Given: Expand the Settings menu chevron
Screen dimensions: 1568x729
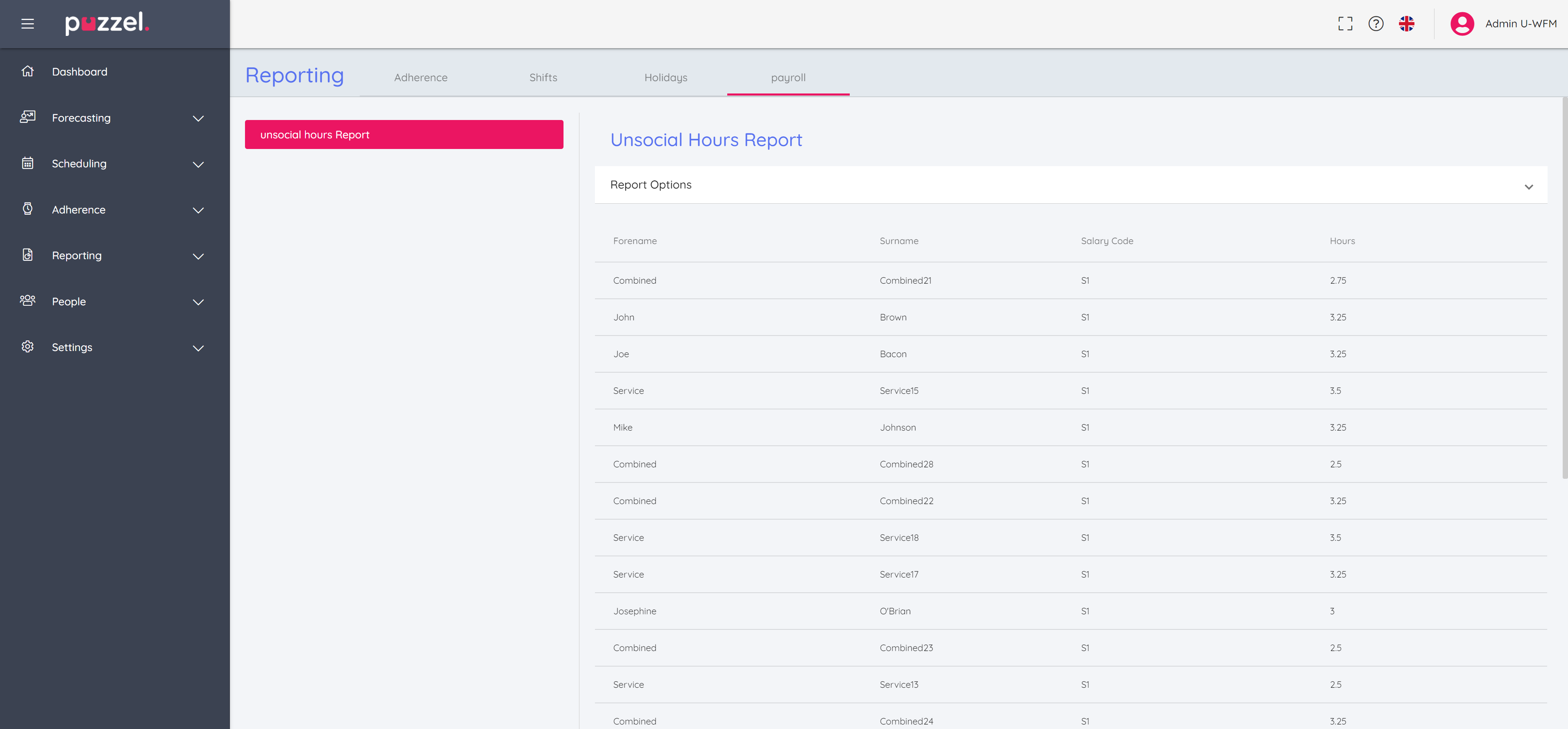Looking at the screenshot, I should (x=198, y=348).
